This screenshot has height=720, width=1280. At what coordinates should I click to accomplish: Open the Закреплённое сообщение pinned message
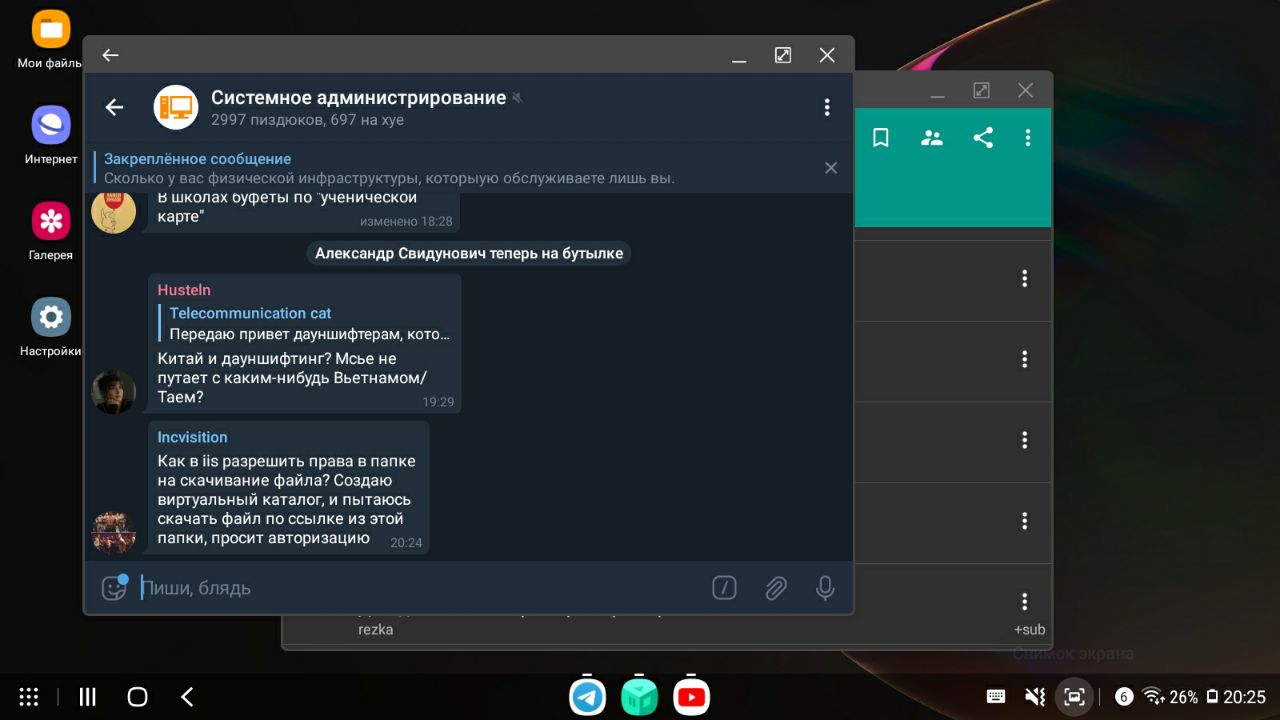[460, 168]
